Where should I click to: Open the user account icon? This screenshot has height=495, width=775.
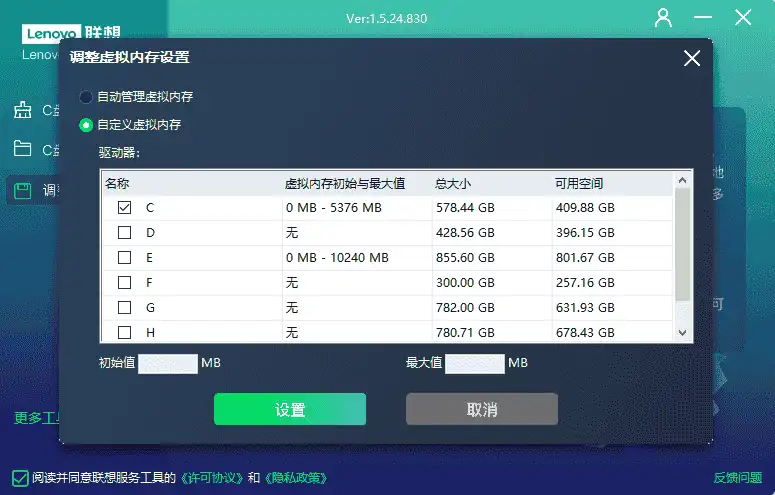663,18
